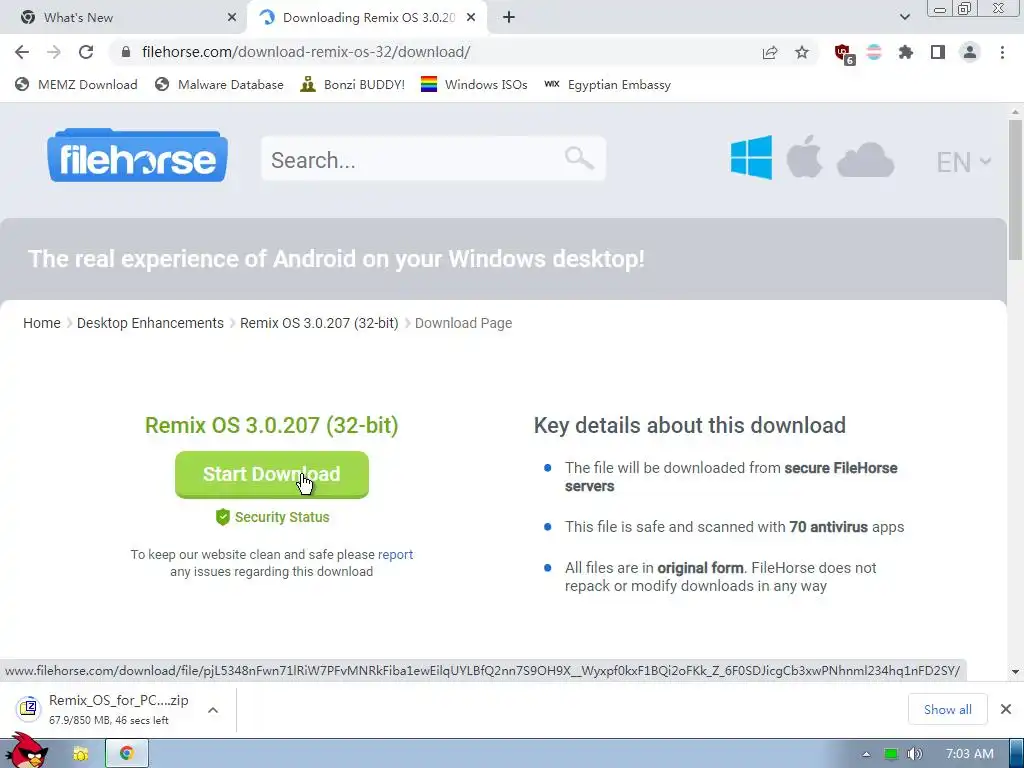This screenshot has width=1024, height=768.
Task: Reload the current page
Action: (86, 52)
